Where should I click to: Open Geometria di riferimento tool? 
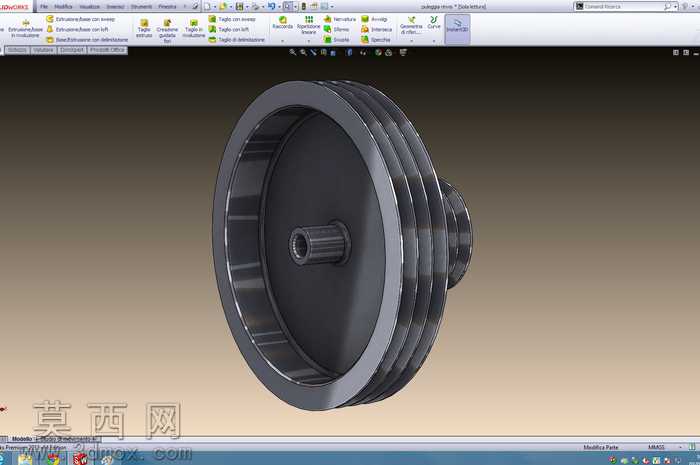coord(411,25)
